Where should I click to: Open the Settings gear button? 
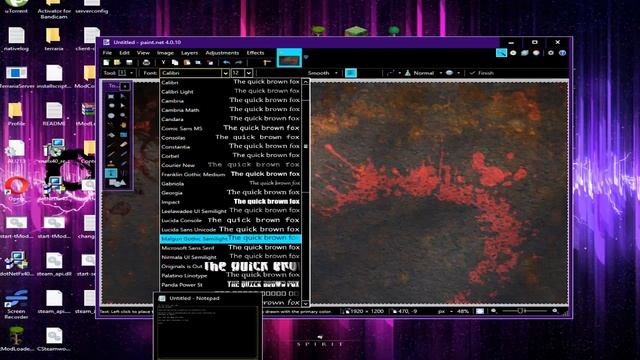tap(551, 53)
